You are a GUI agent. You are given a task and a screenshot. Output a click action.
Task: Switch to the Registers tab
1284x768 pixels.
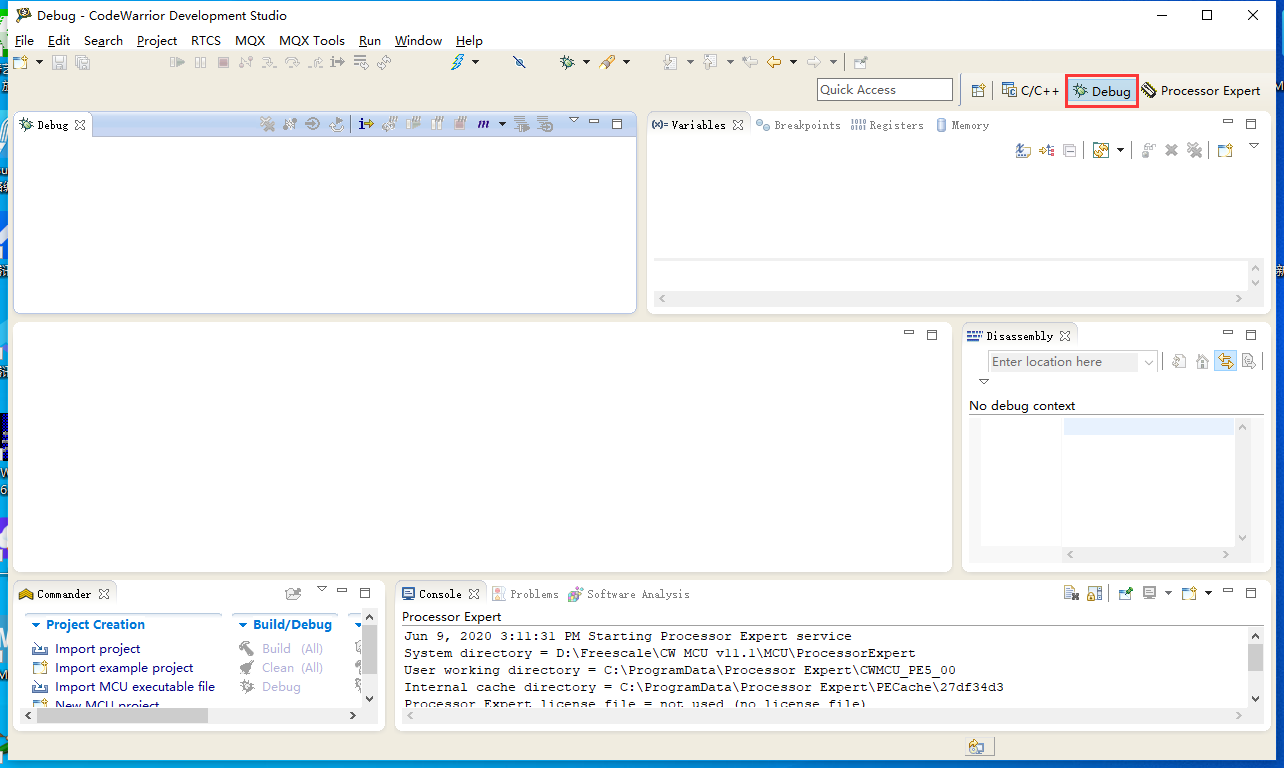pos(887,125)
